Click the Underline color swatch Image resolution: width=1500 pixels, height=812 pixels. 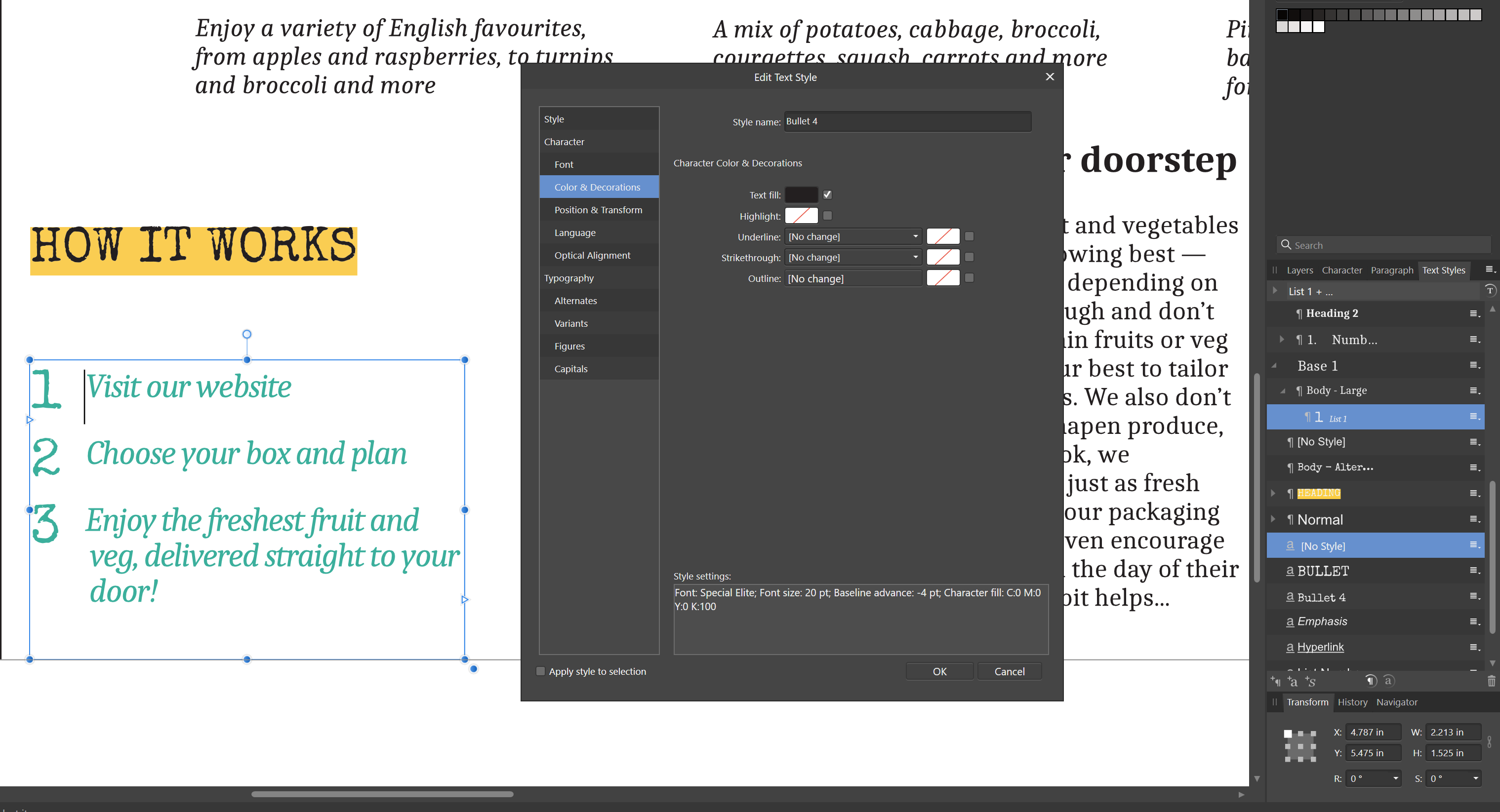943,236
